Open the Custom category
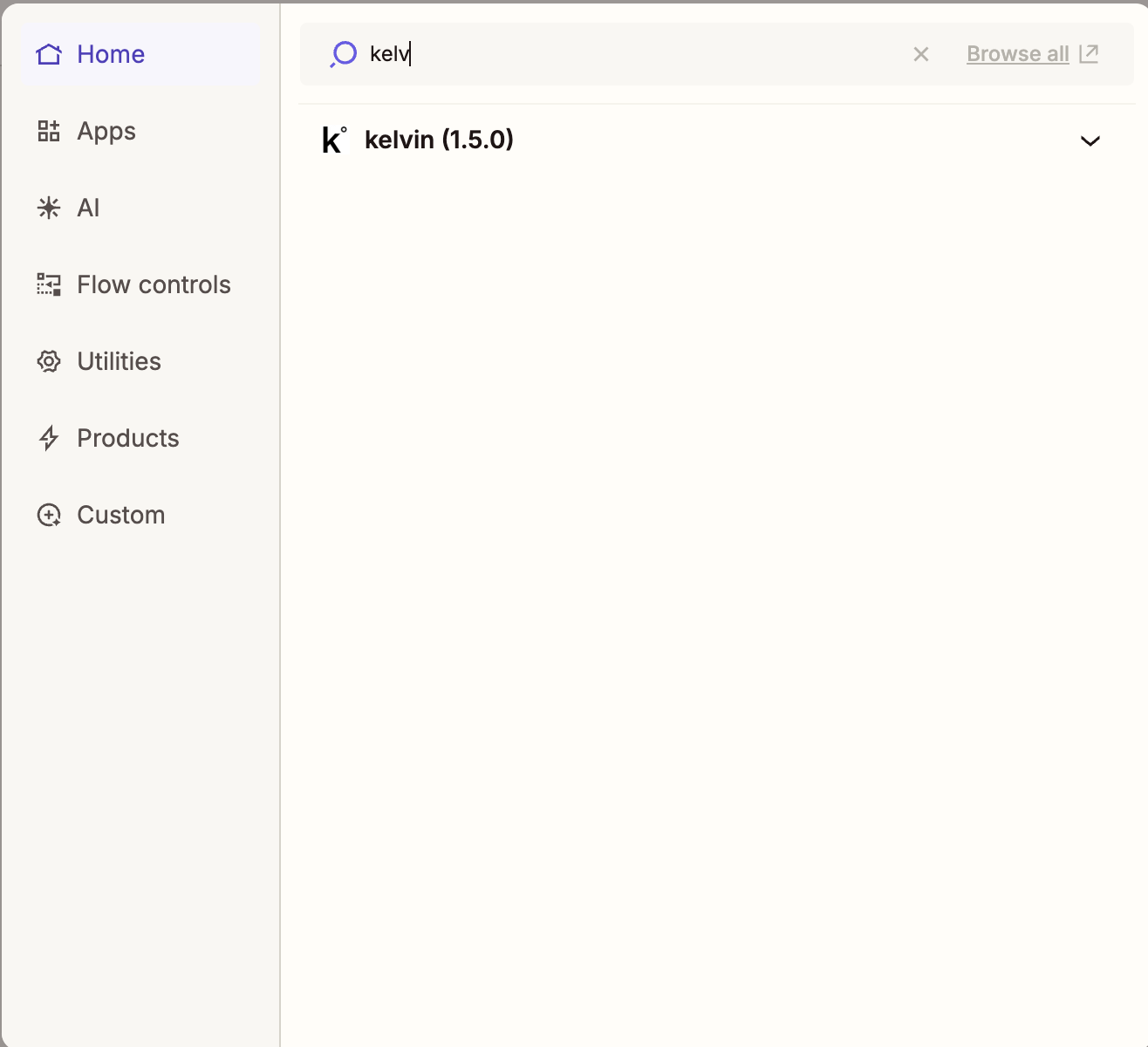The width and height of the screenshot is (1148, 1047). (140, 515)
